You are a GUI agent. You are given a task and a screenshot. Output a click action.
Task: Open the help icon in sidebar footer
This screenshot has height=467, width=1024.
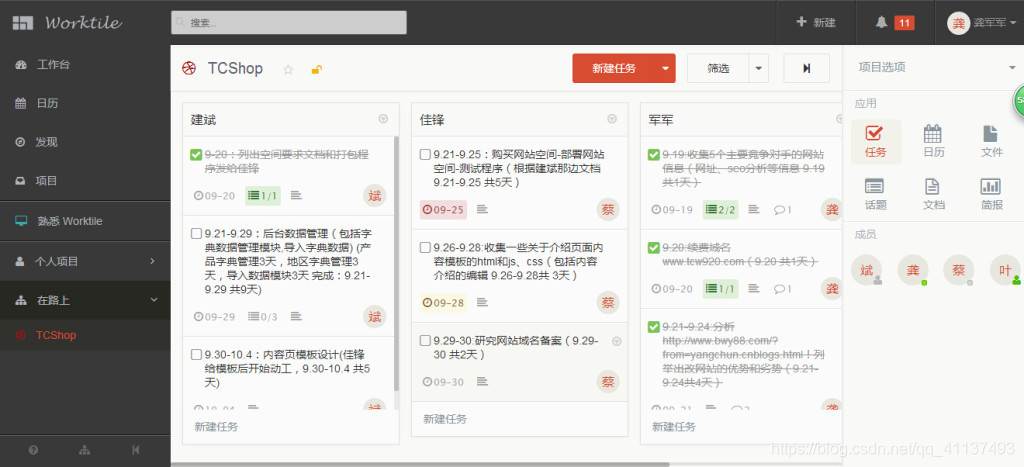pyautogui.click(x=33, y=449)
